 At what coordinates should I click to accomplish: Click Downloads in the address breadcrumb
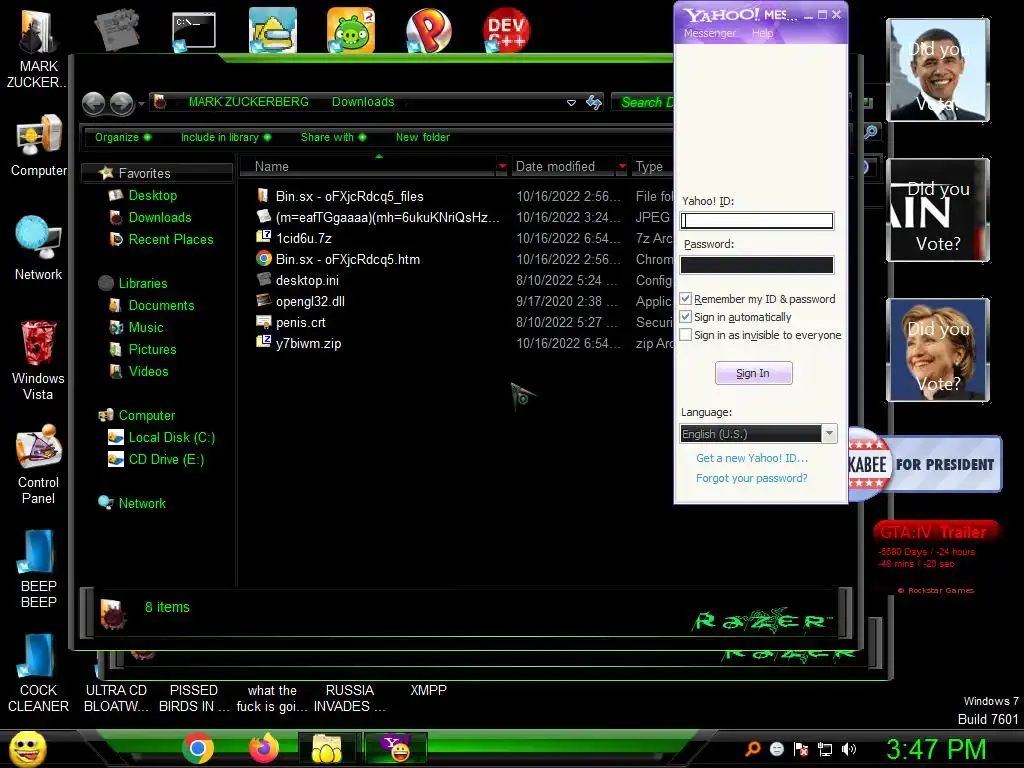362,102
